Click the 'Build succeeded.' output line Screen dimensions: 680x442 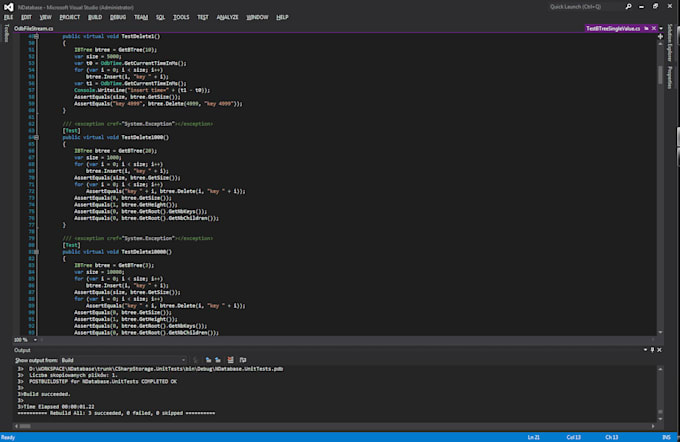[x=44, y=394]
